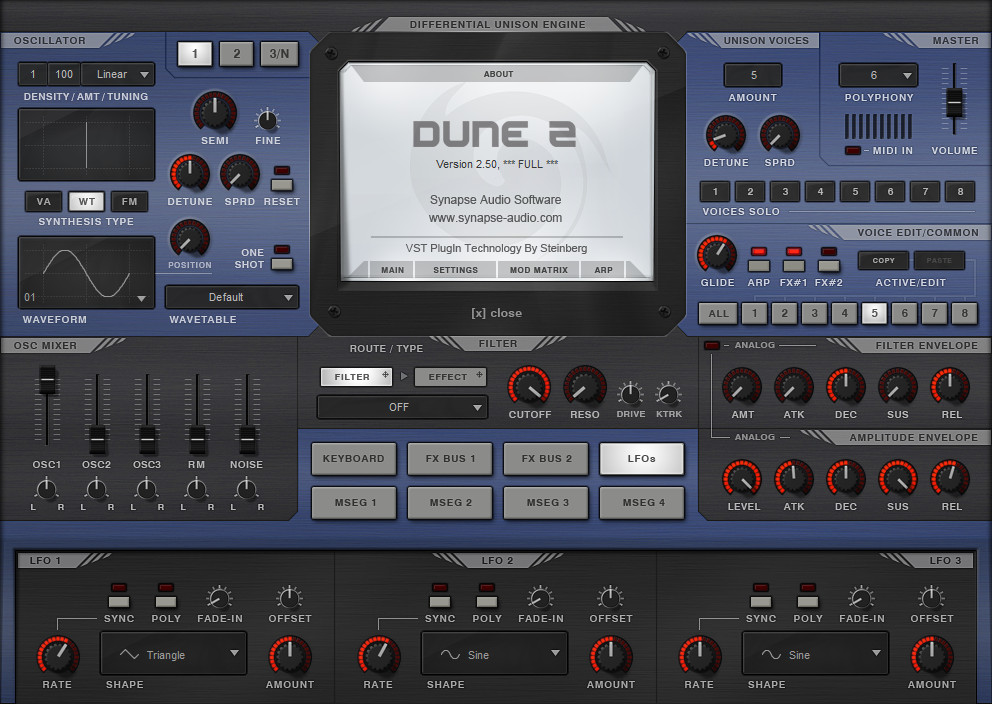Click the unison voices AMOUNT field
992x704 pixels.
753,75
